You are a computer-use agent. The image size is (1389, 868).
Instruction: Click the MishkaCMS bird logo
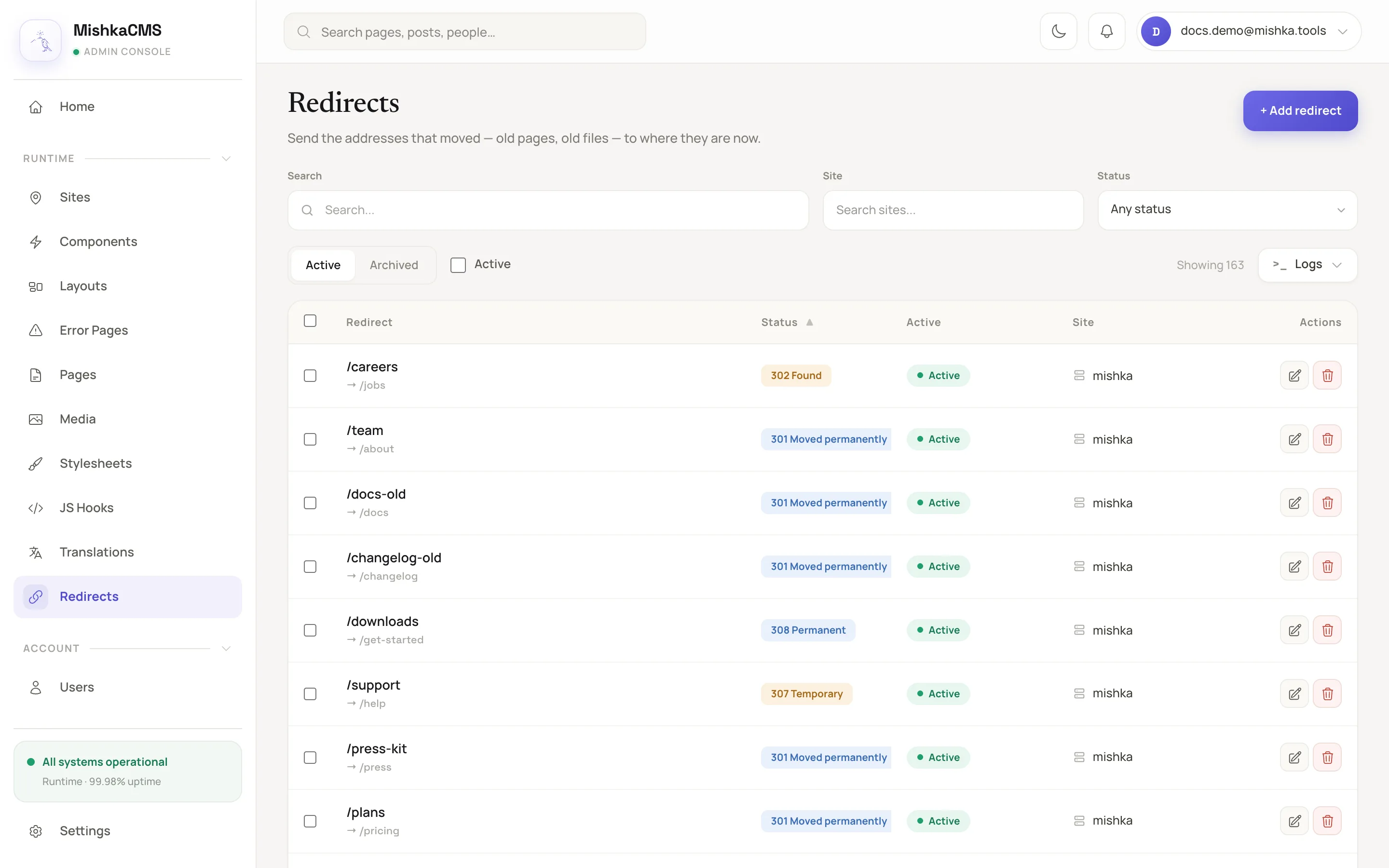pos(40,40)
